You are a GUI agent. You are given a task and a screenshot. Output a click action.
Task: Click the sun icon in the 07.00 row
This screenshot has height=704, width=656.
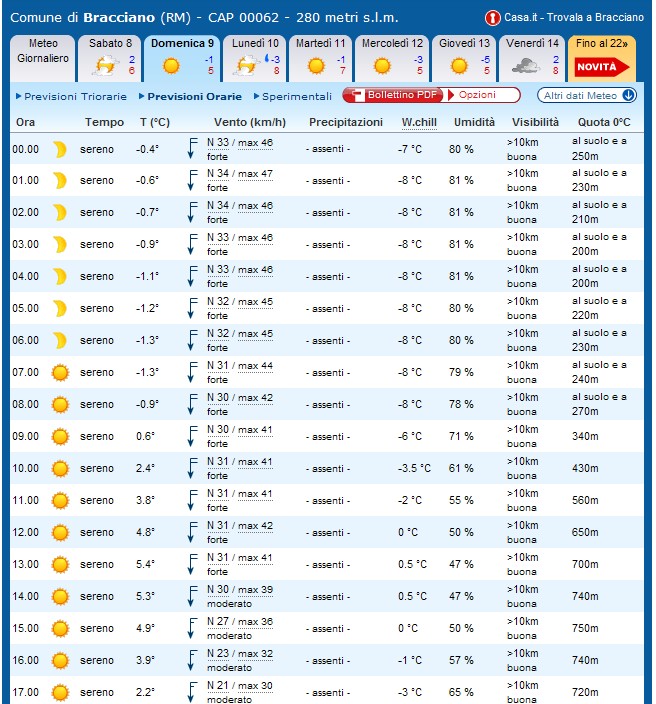[x=60, y=373]
